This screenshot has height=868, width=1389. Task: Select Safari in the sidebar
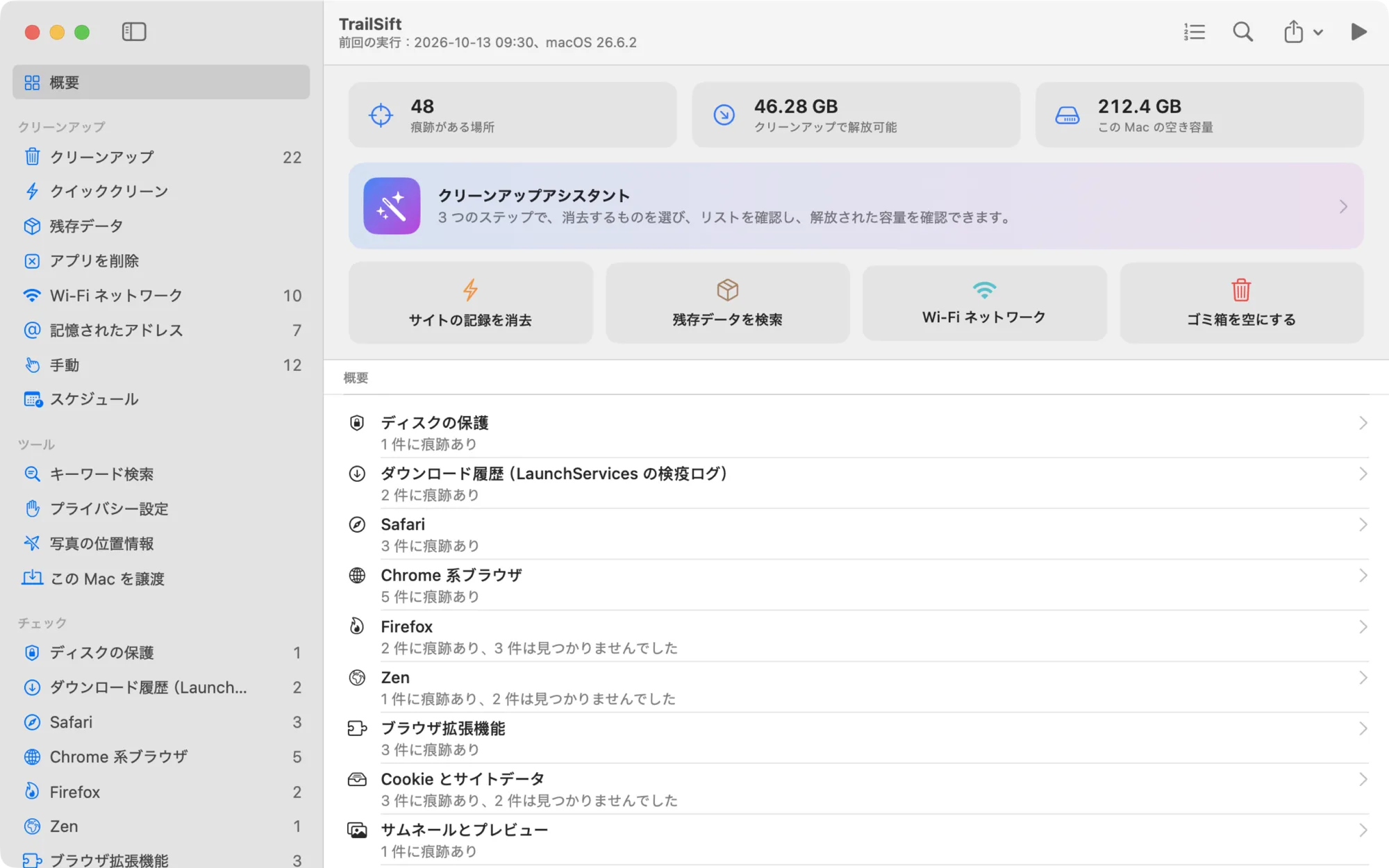[x=161, y=722]
